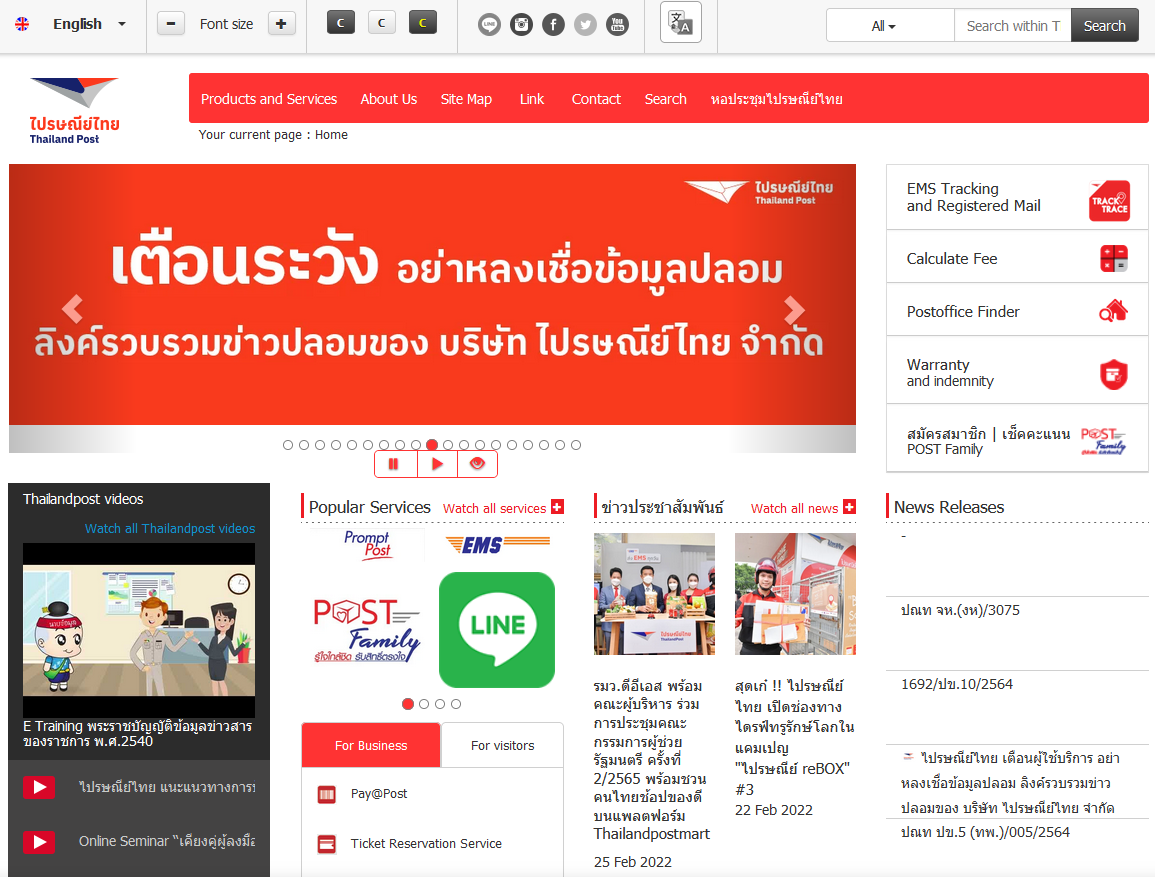Increase font size with plus button
Screen dimensions: 1155x877
(281, 24)
